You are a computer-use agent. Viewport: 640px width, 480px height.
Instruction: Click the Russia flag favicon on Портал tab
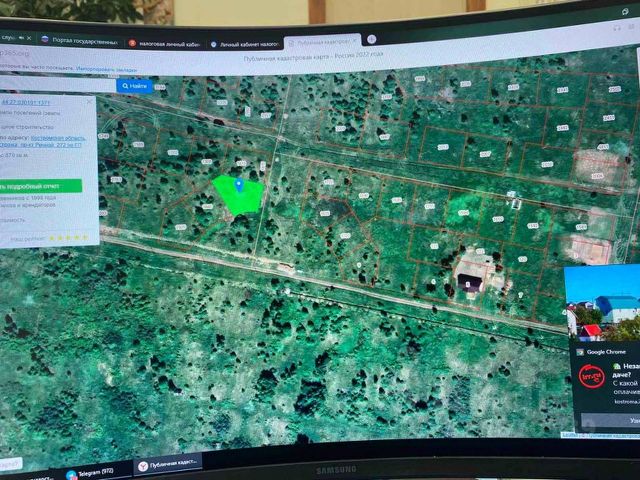point(45,40)
